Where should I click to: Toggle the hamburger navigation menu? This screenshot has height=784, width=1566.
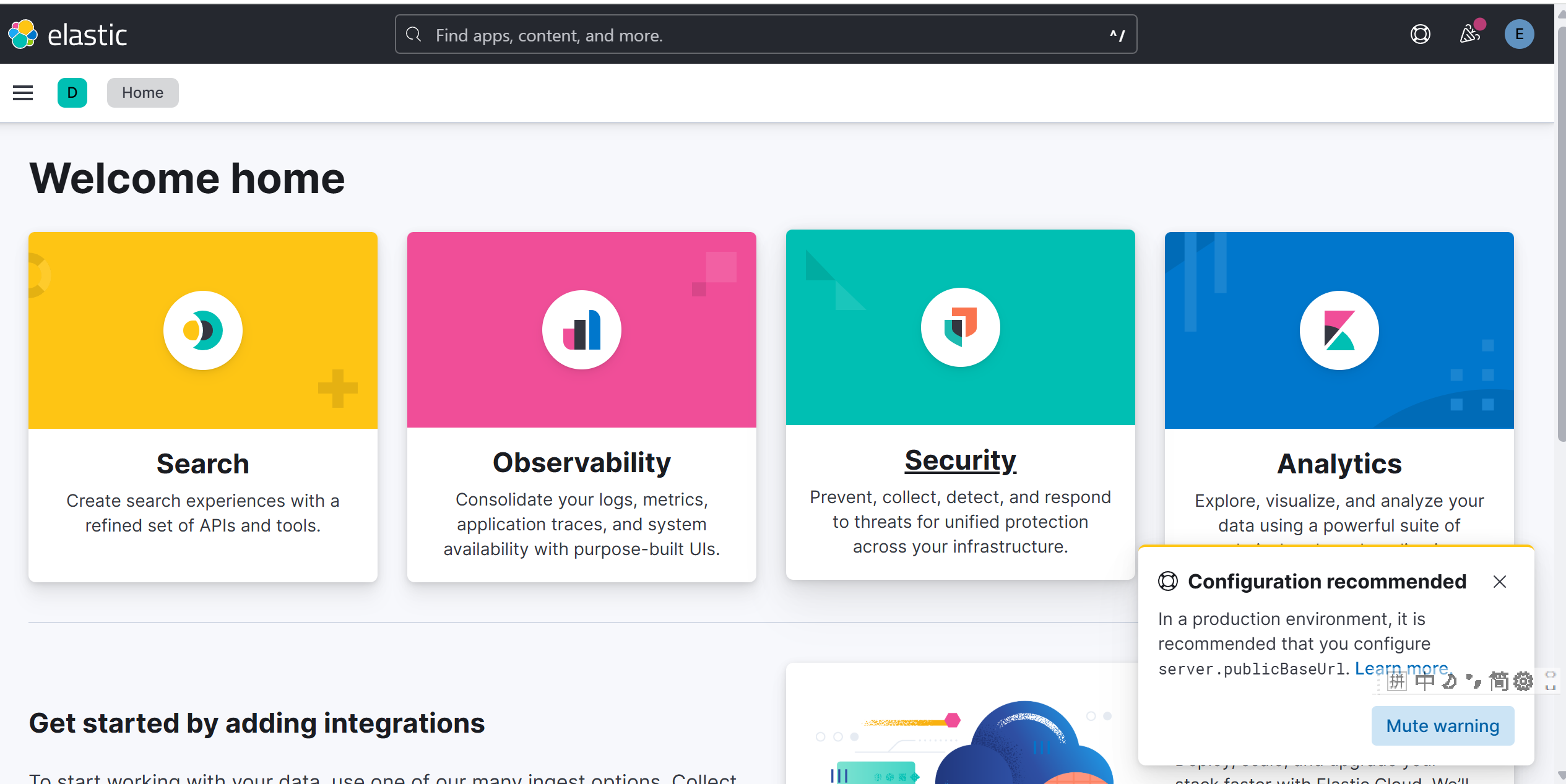pos(23,93)
